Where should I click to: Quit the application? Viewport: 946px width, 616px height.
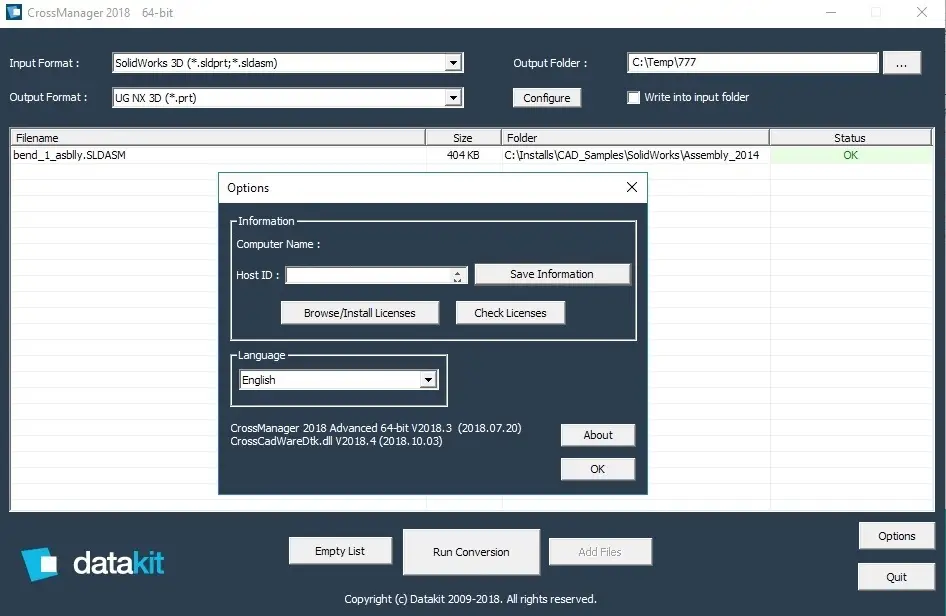897,577
